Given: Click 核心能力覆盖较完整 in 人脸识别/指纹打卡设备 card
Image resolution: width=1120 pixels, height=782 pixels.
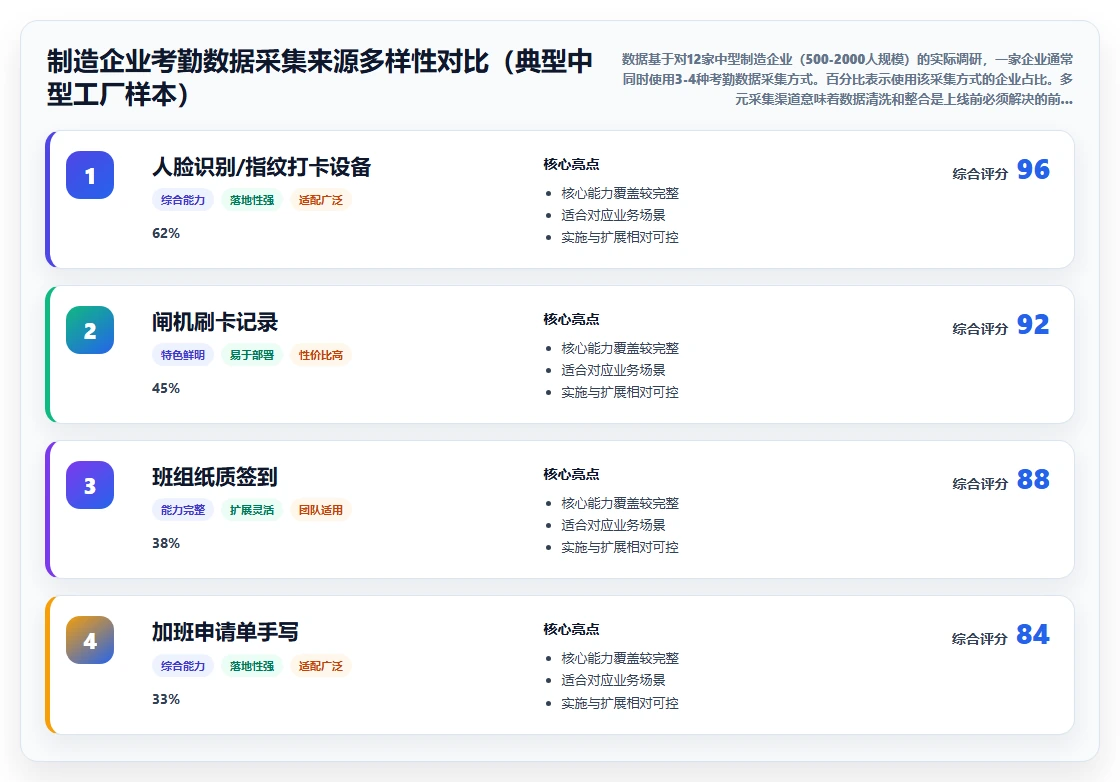Looking at the screenshot, I should (x=620, y=194).
